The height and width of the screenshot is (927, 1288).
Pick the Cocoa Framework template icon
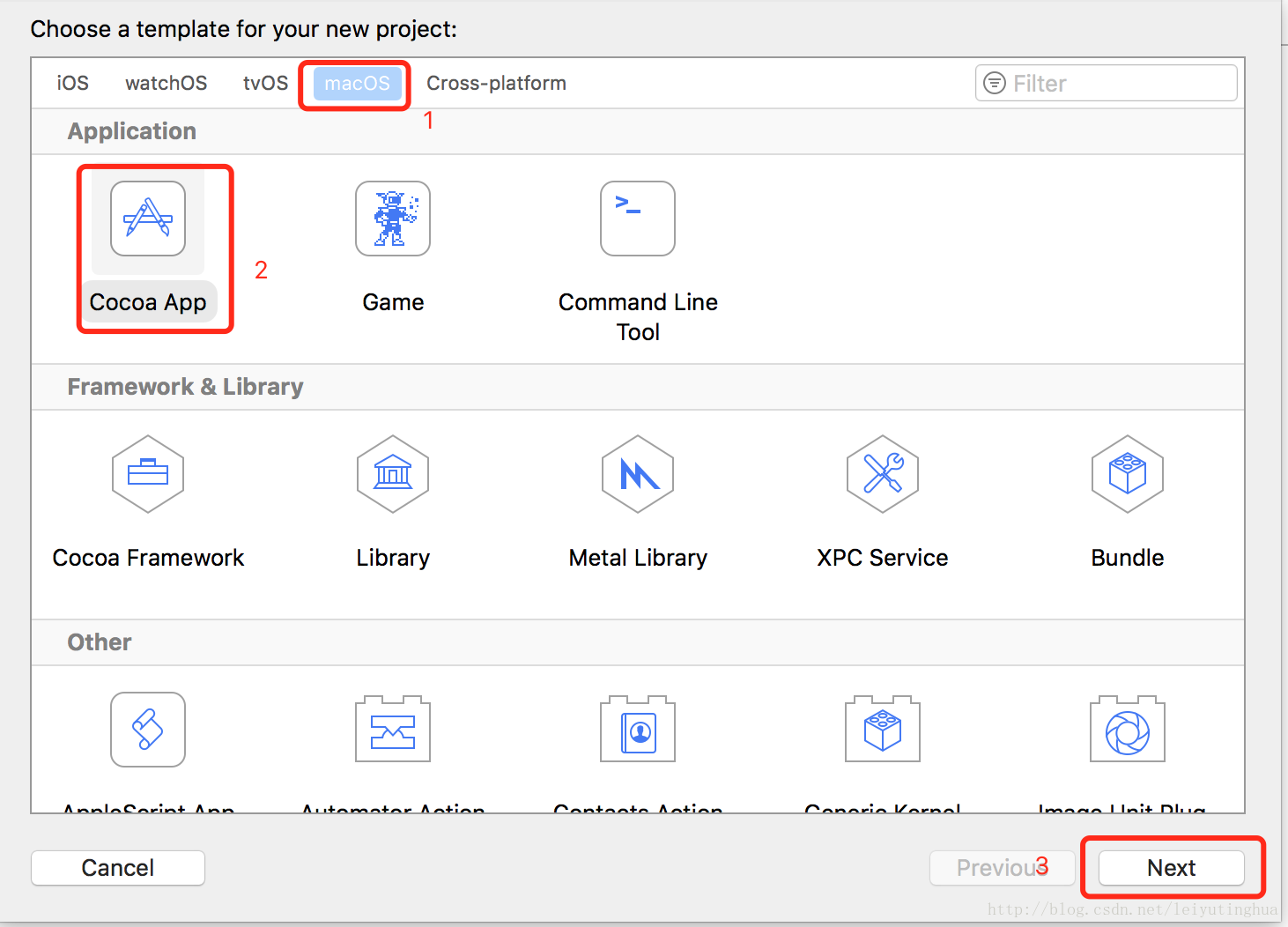pyautogui.click(x=148, y=474)
